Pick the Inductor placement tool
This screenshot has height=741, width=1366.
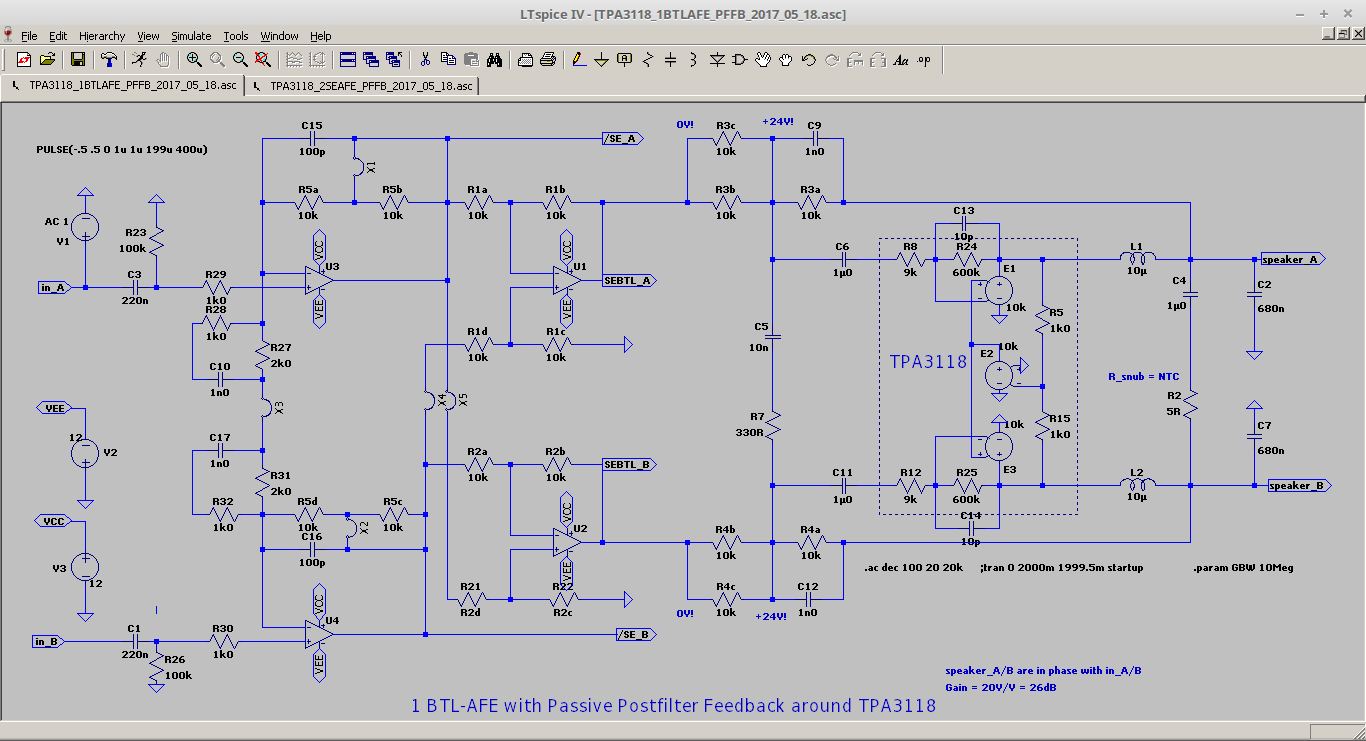pos(693,60)
